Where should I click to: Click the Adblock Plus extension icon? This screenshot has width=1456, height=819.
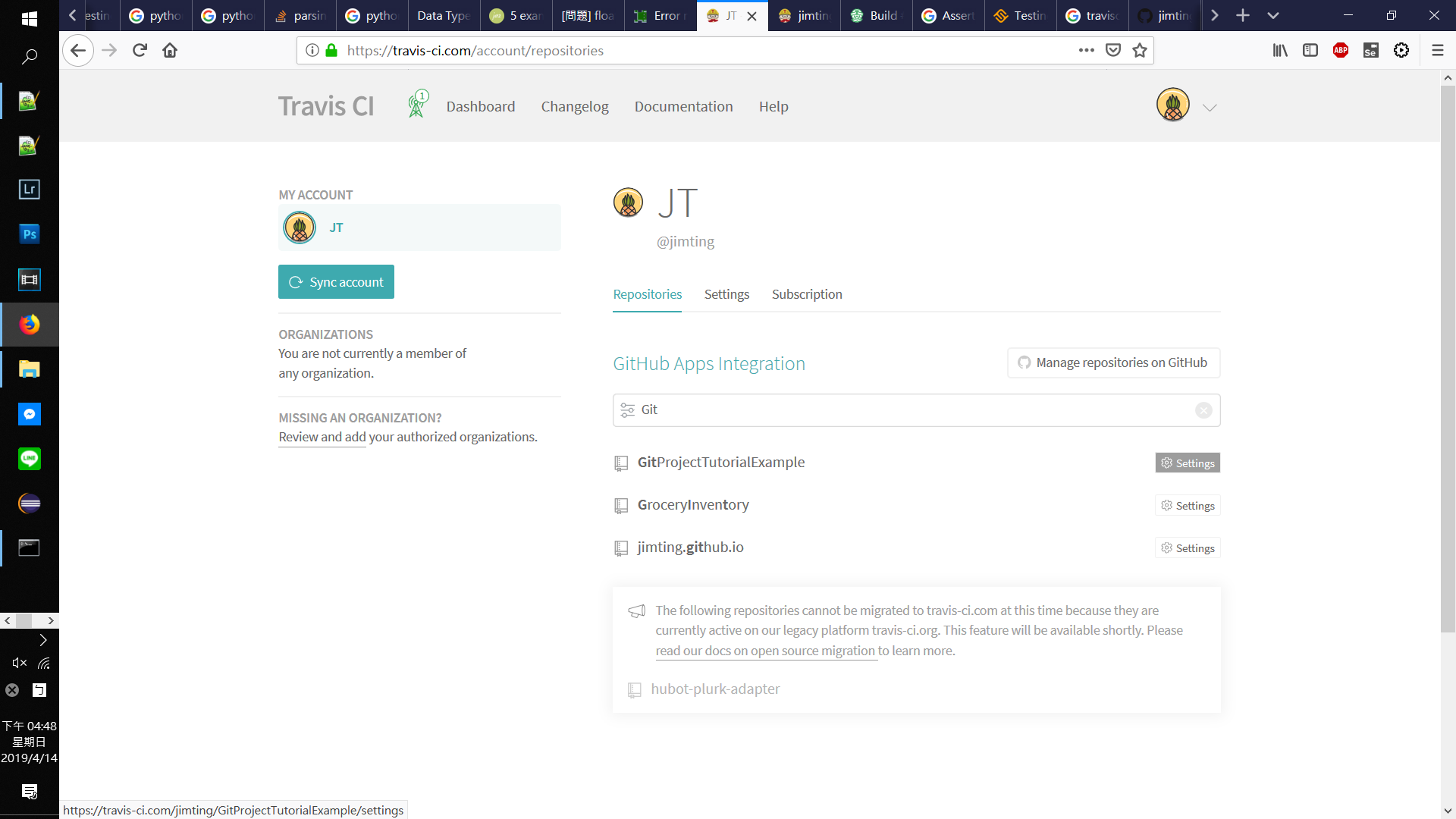[x=1340, y=51]
